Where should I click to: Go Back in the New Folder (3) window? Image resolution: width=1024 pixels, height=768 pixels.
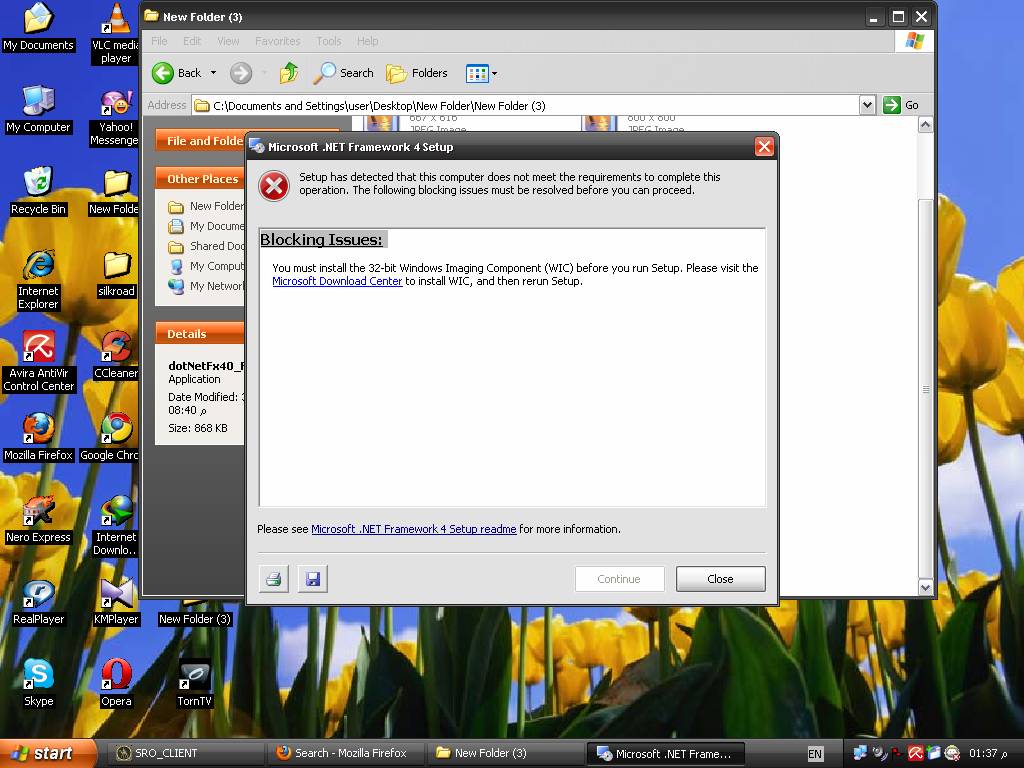pyautogui.click(x=177, y=73)
